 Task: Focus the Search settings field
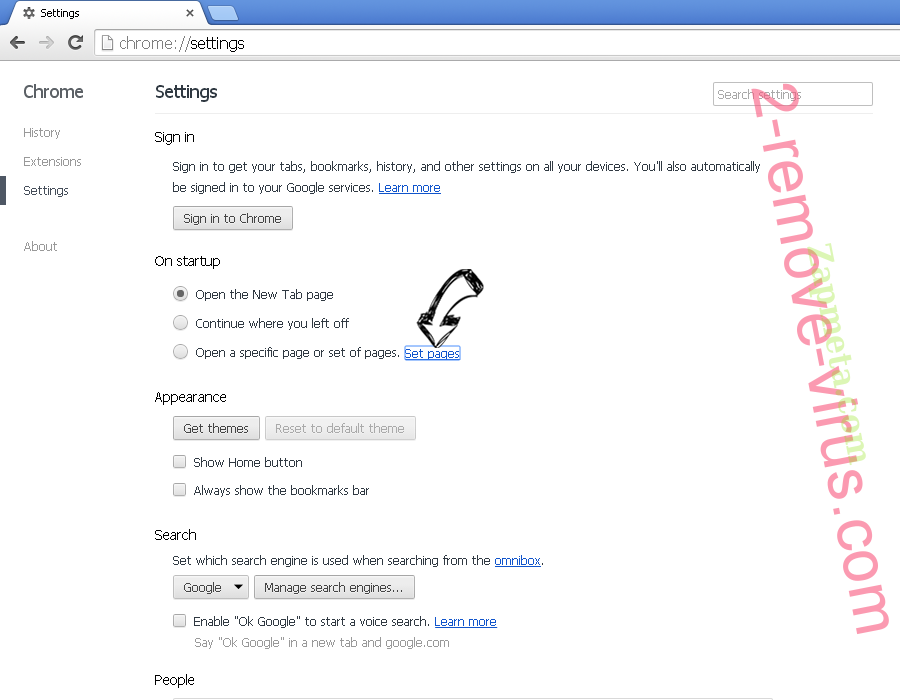click(x=793, y=94)
